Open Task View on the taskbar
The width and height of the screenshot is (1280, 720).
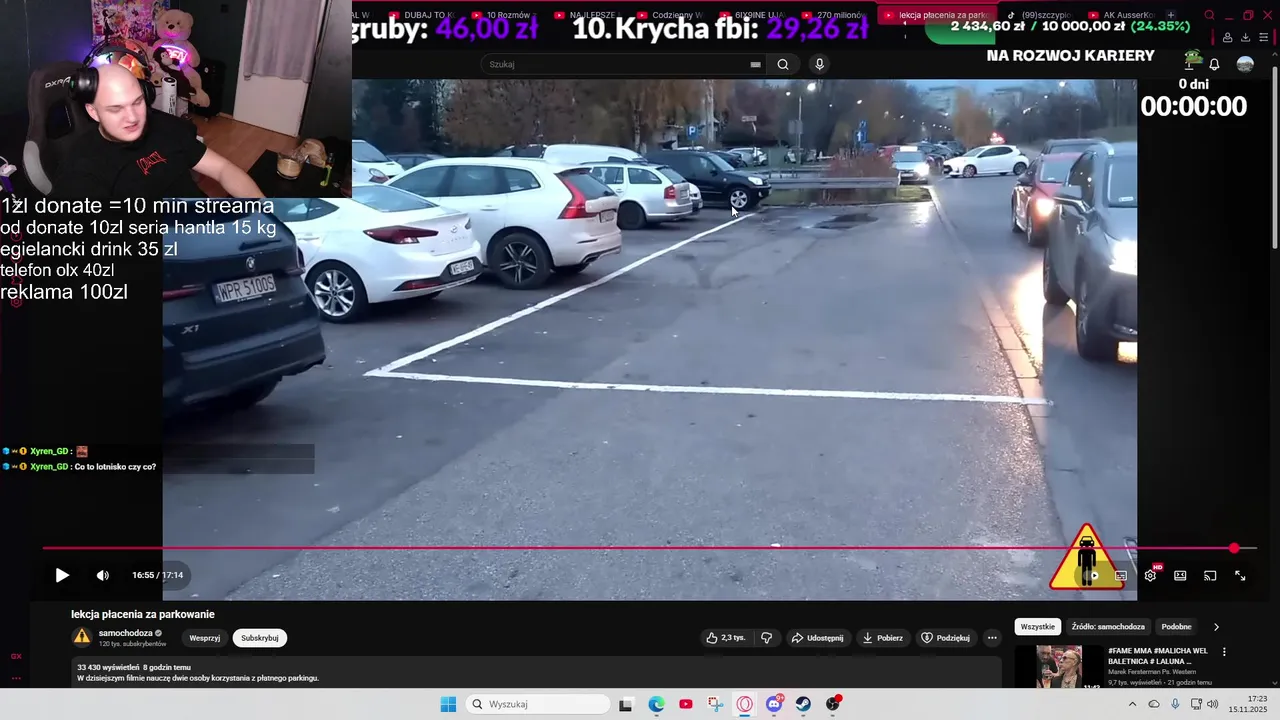(x=625, y=704)
